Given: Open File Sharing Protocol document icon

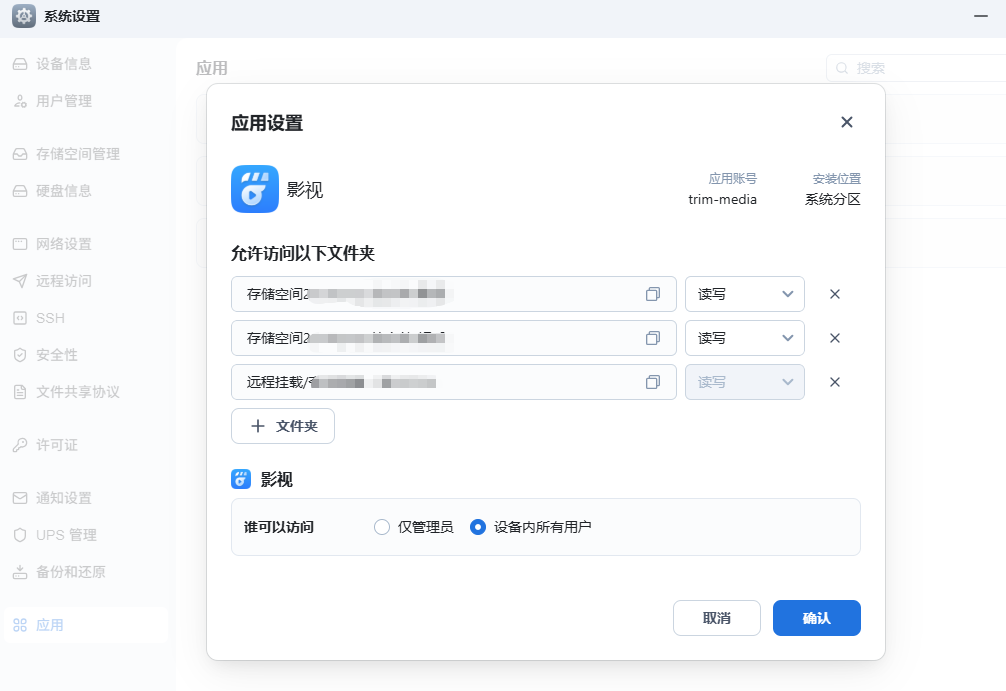Looking at the screenshot, I should point(20,392).
